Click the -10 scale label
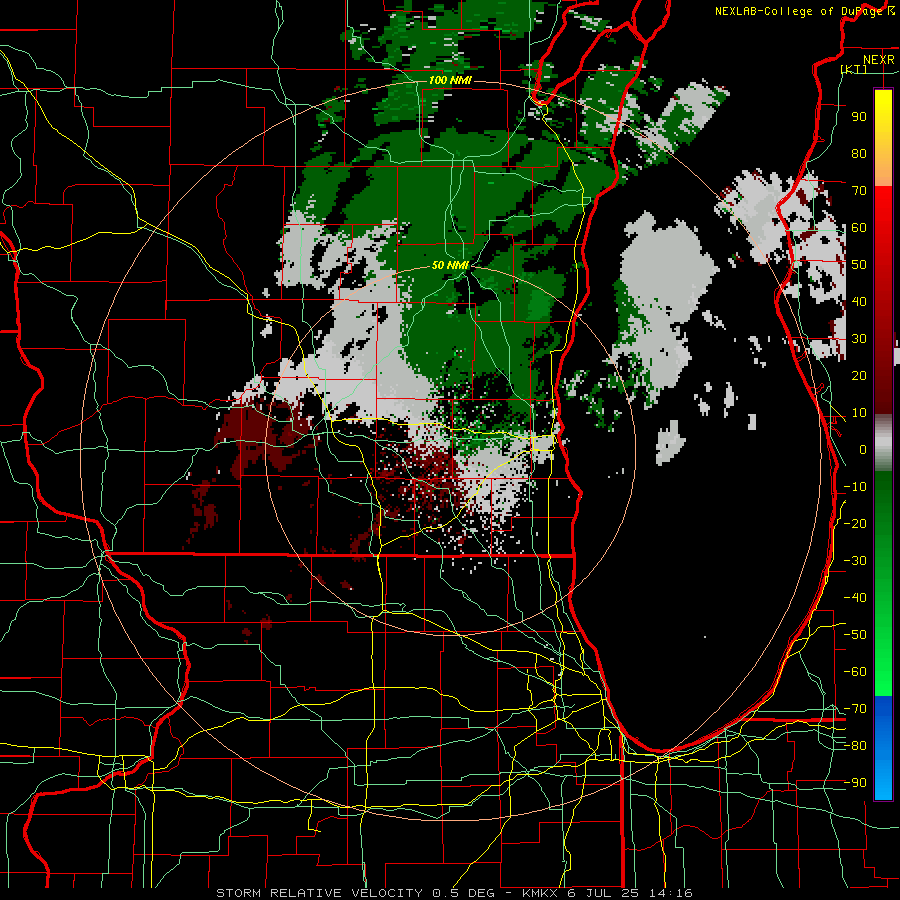This screenshot has height=900, width=900. tap(855, 487)
